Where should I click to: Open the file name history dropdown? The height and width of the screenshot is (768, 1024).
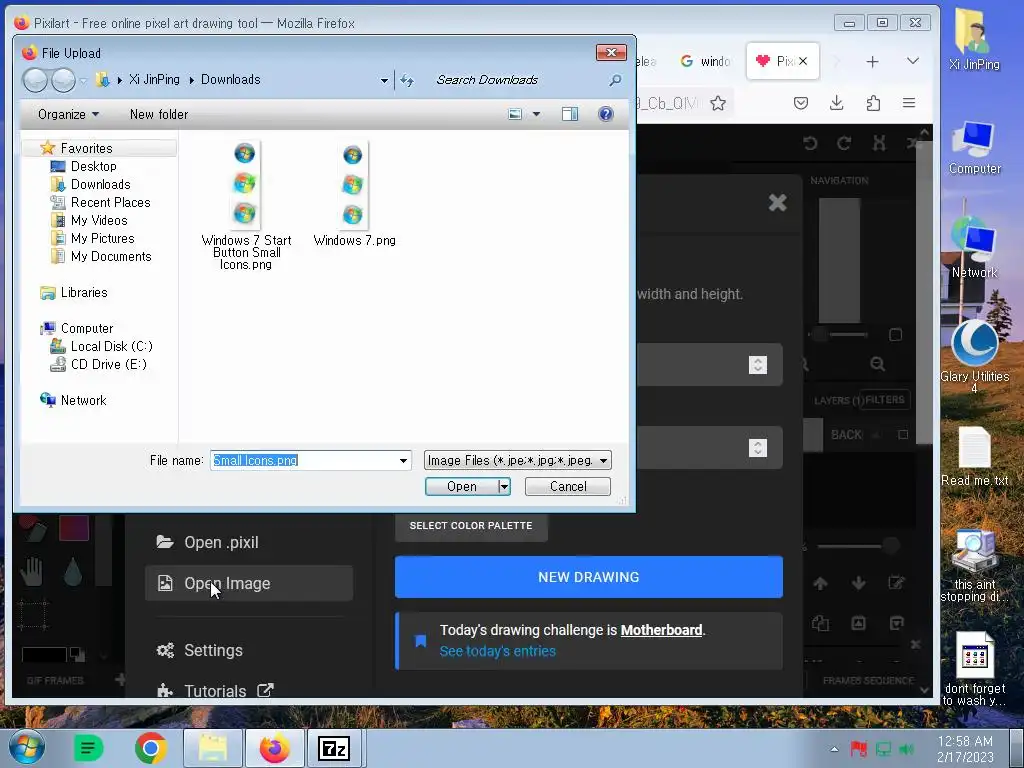point(404,460)
